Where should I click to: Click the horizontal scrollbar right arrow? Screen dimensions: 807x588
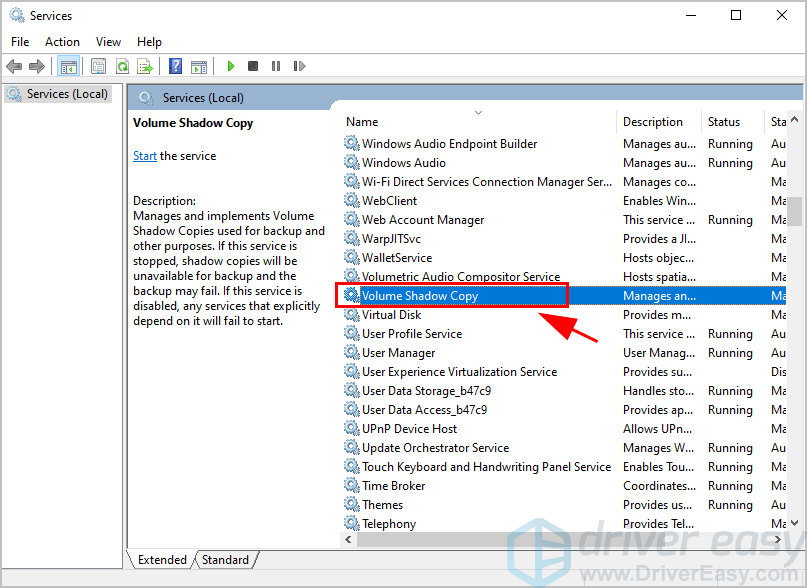(780, 540)
